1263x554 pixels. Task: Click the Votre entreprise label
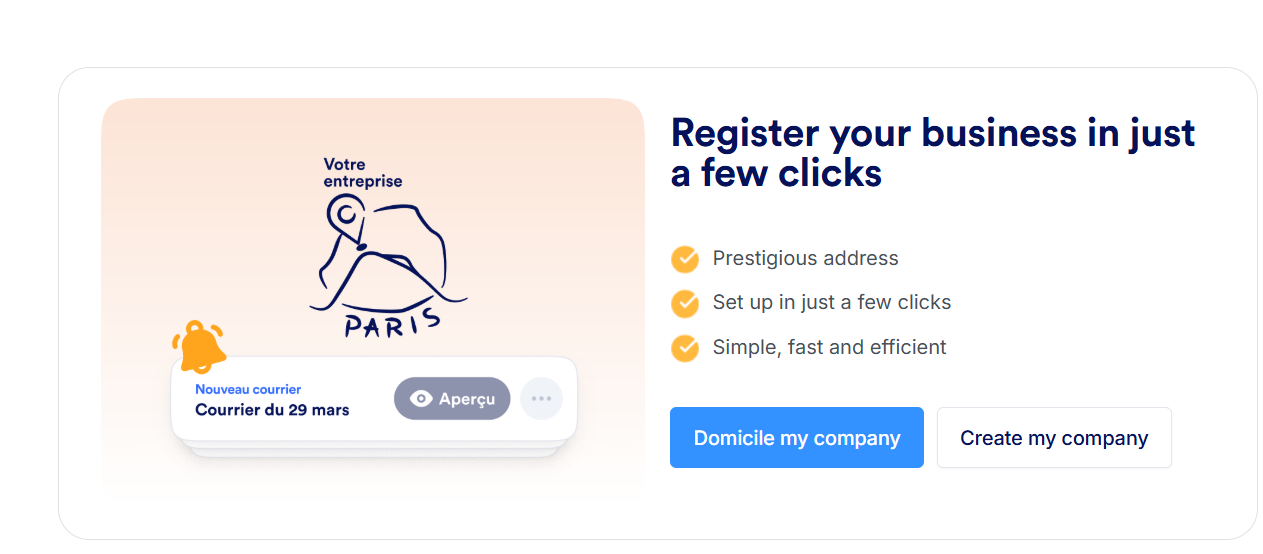click(x=362, y=173)
